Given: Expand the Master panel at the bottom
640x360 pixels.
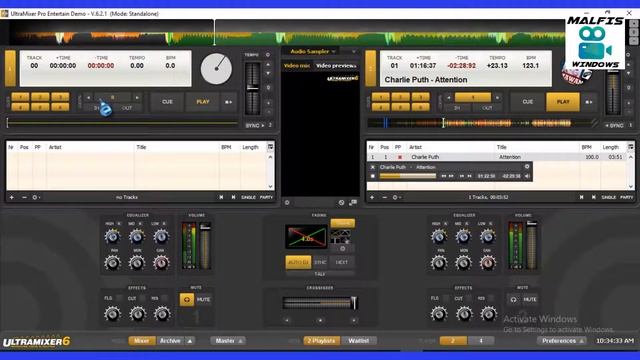Looking at the screenshot, I should pyautogui.click(x=227, y=340).
